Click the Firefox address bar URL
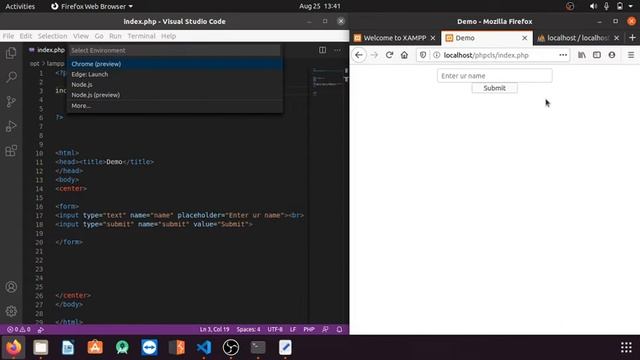640x360 pixels. 486,55
